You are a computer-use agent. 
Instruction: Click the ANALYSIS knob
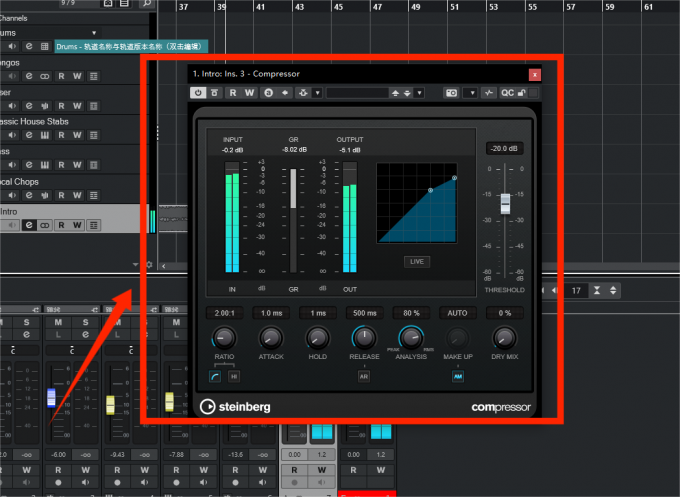[x=411, y=338]
